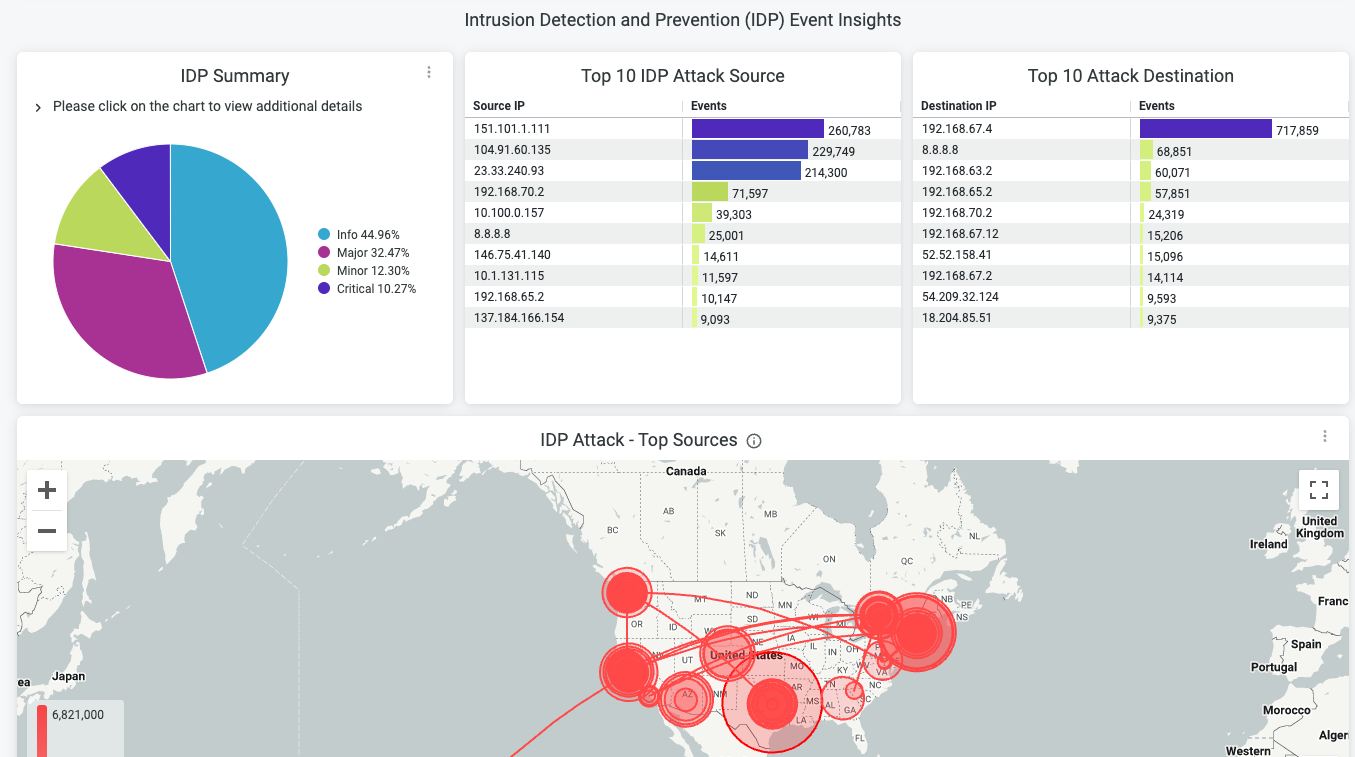The height and width of the screenshot is (757, 1355).
Task: Click the 260,783 events bar
Action: pyautogui.click(x=757, y=129)
